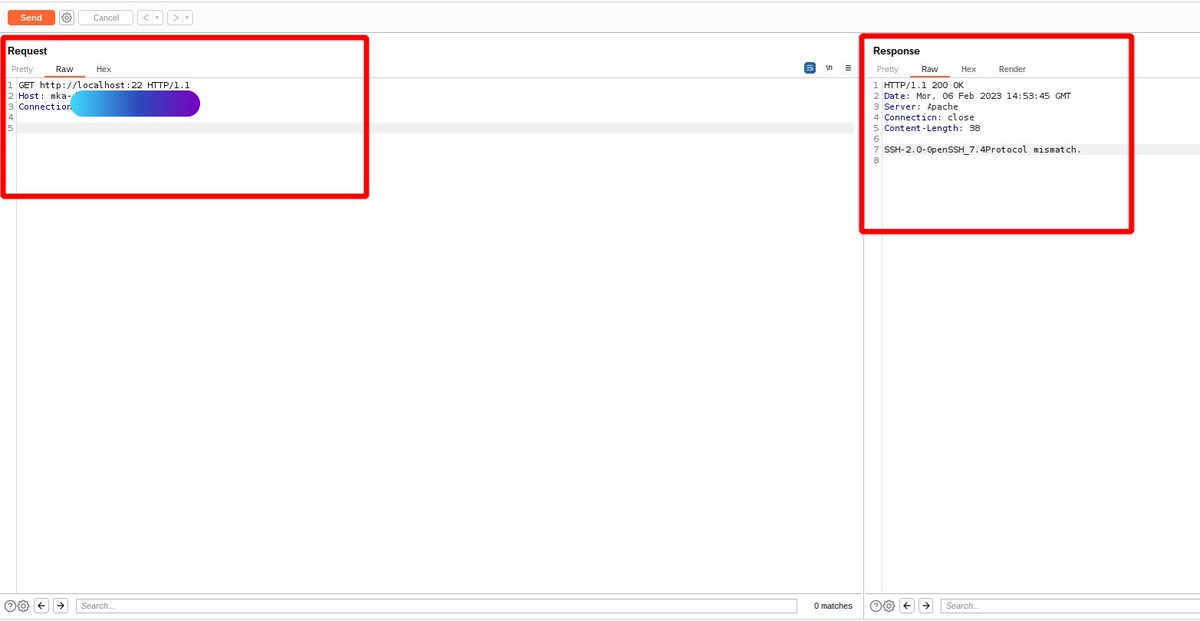Image resolution: width=1200 pixels, height=621 pixels.
Task: Click the orange Send button
Action: [31, 17]
